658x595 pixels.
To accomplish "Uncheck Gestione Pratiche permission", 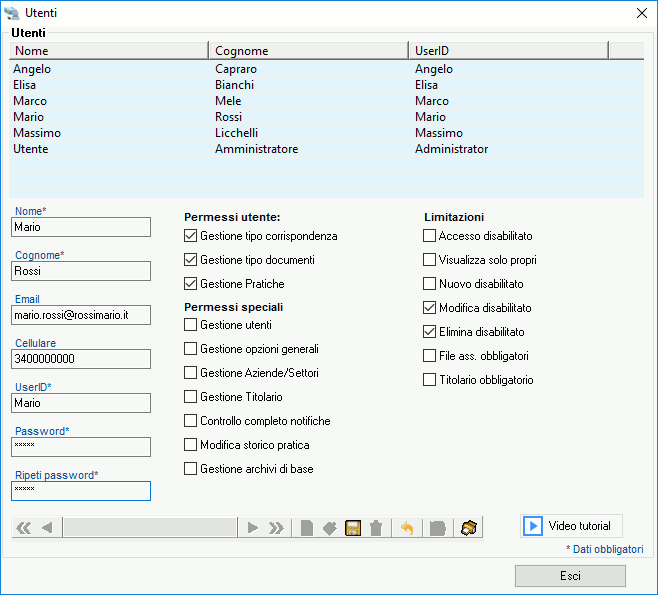I will pyautogui.click(x=191, y=284).
